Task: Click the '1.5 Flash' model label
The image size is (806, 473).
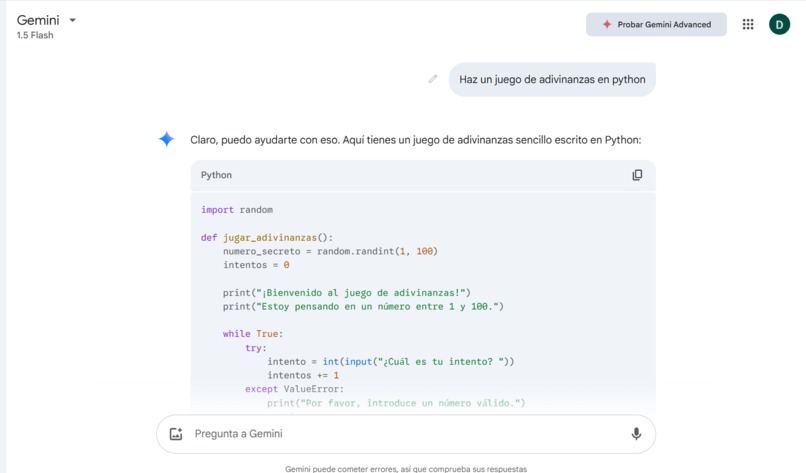Action: pyautogui.click(x=35, y=35)
